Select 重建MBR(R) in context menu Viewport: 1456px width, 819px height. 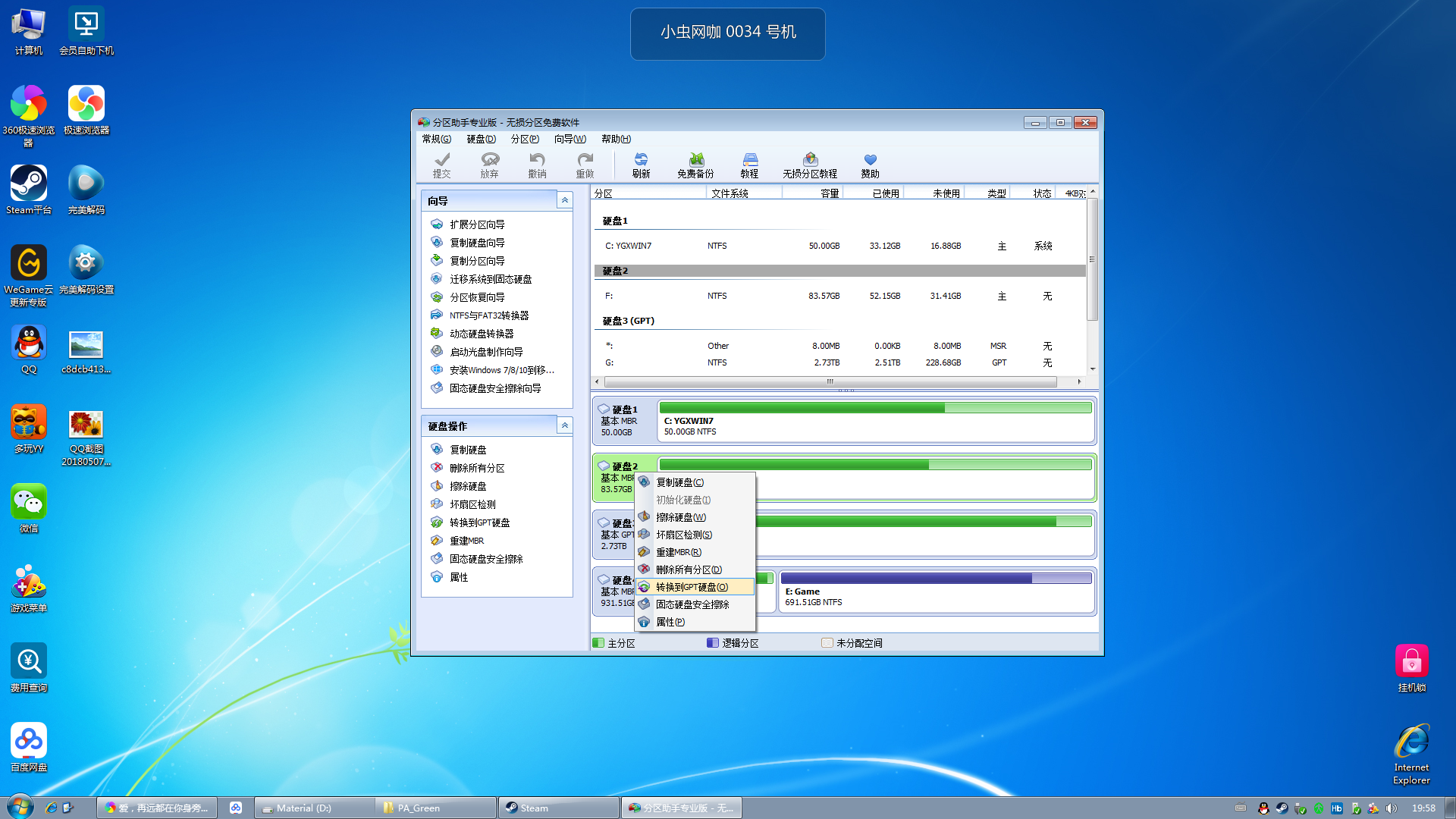click(x=695, y=552)
